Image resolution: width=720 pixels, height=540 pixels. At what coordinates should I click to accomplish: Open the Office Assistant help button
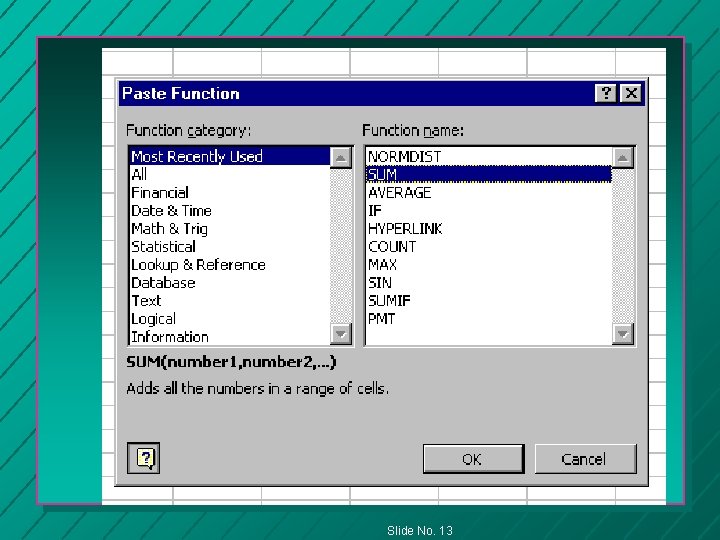[x=143, y=458]
